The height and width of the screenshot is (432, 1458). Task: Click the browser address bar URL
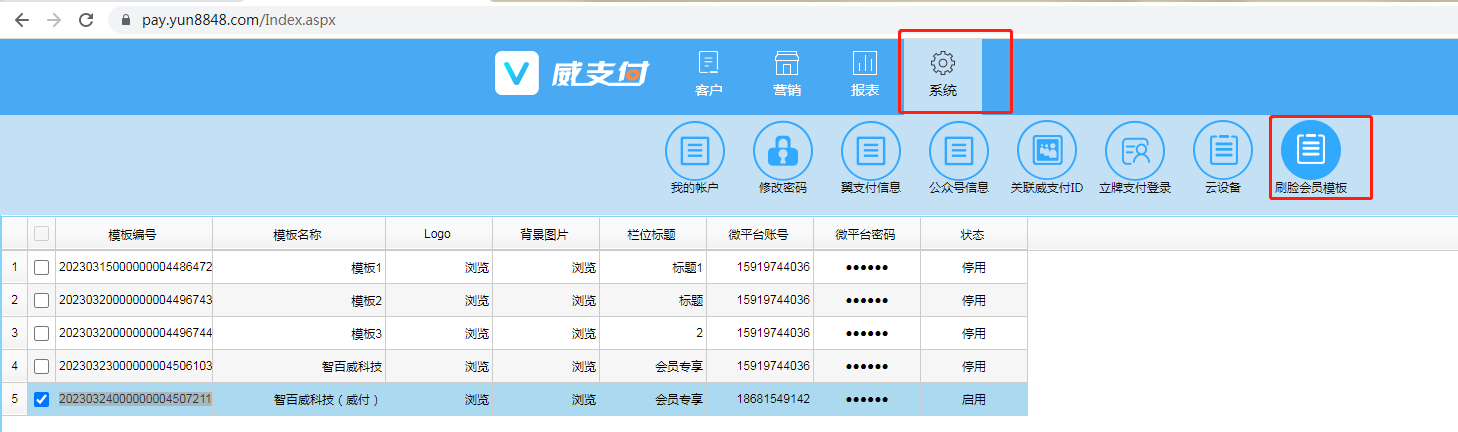(264, 20)
